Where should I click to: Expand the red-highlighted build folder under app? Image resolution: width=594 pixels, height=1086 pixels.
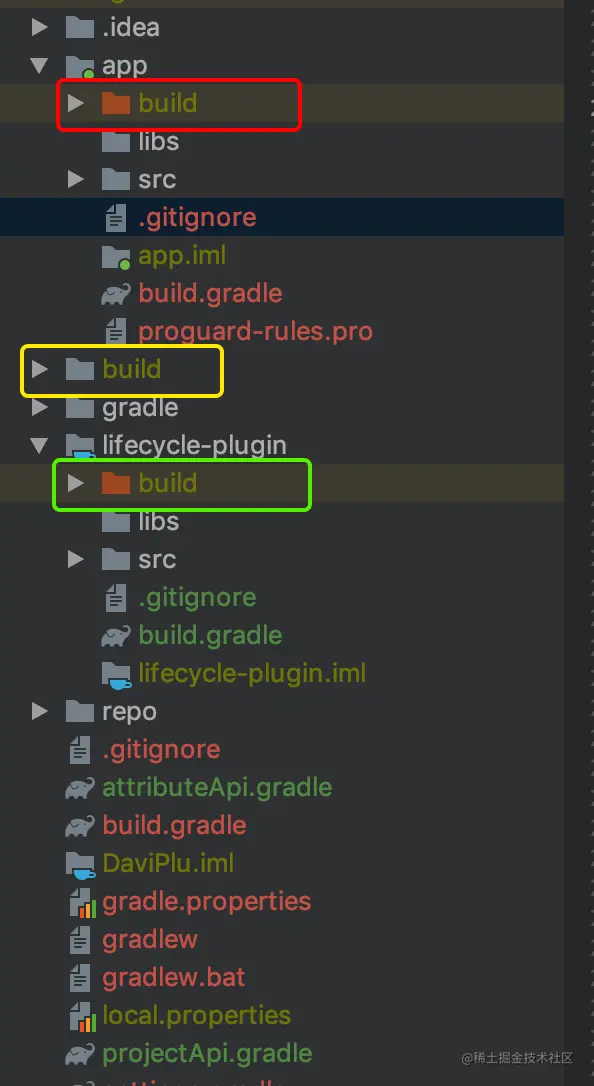pos(78,102)
